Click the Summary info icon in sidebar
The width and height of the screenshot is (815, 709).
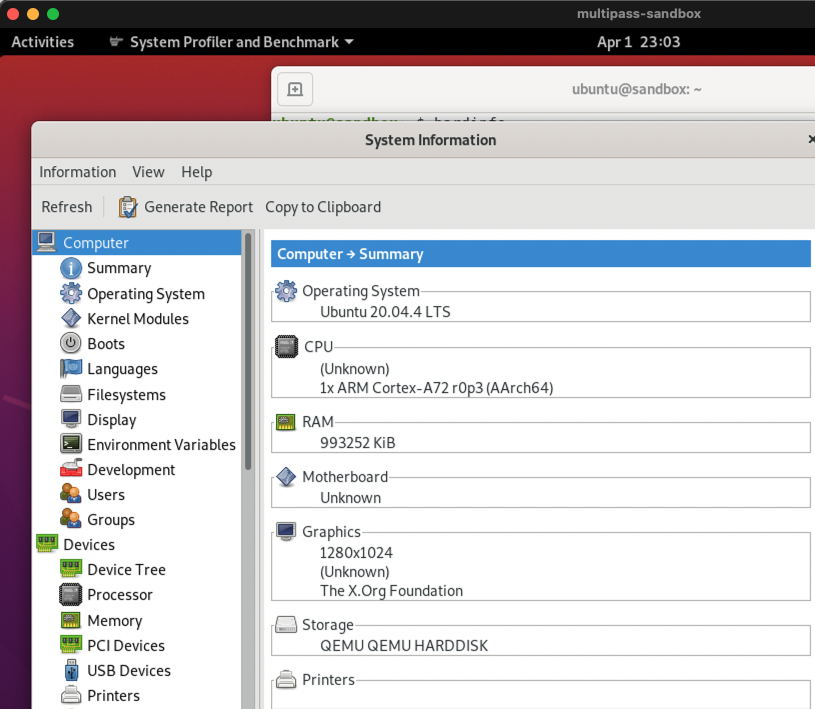click(71, 268)
